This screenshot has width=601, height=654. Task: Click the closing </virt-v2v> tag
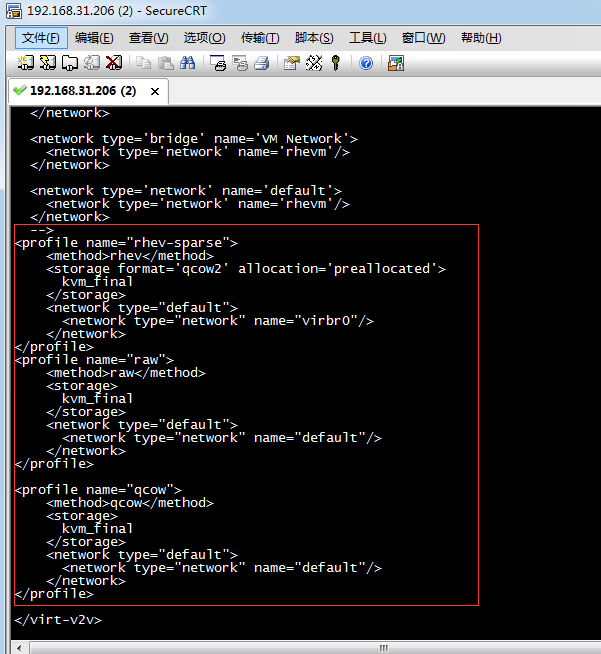[58, 620]
